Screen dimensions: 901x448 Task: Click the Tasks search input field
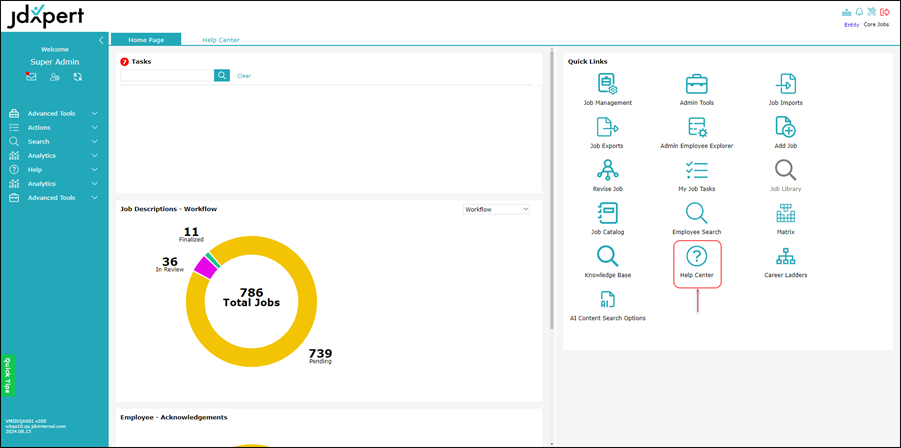point(167,76)
